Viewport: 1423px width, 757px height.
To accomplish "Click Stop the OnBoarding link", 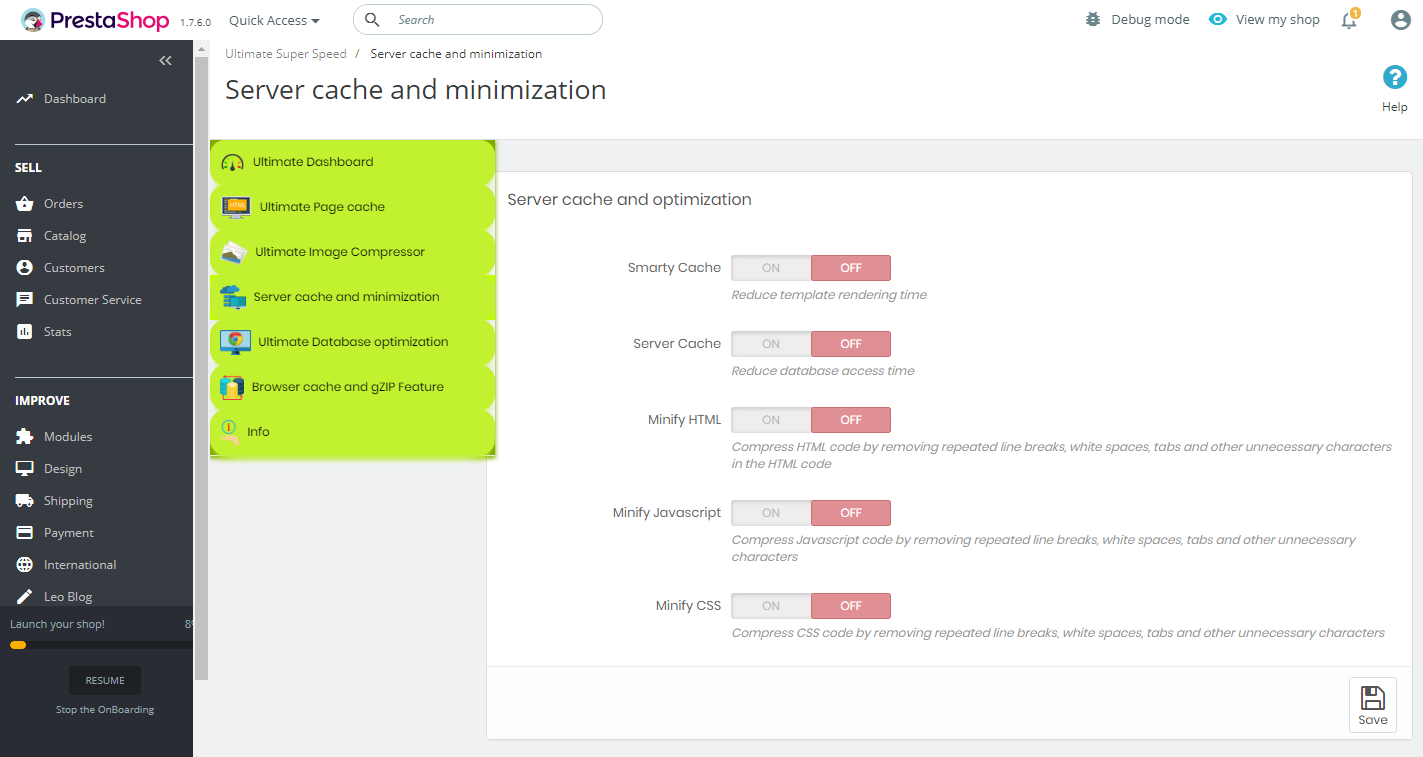I will click(105, 710).
